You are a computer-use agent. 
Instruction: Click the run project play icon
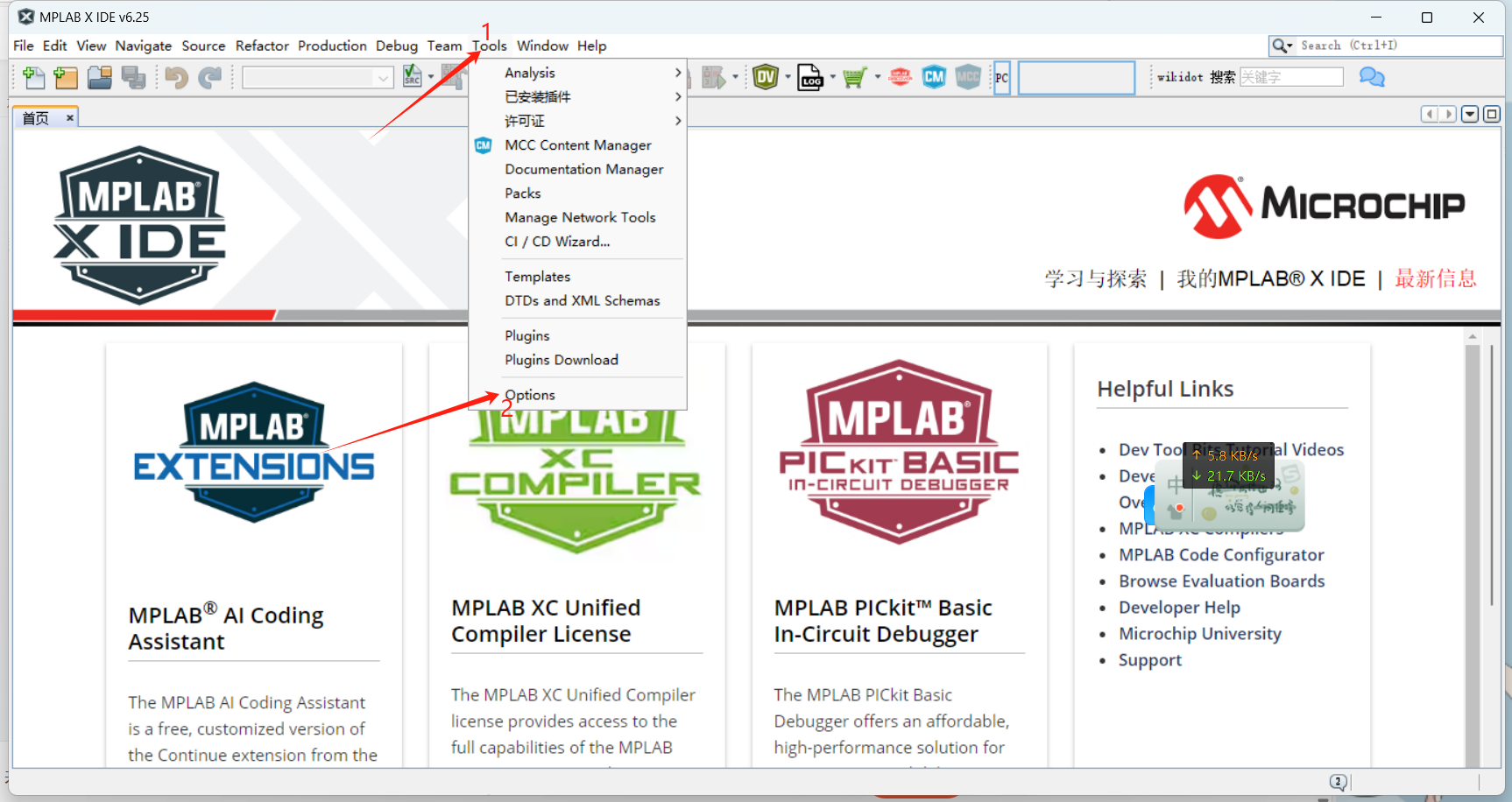point(714,77)
